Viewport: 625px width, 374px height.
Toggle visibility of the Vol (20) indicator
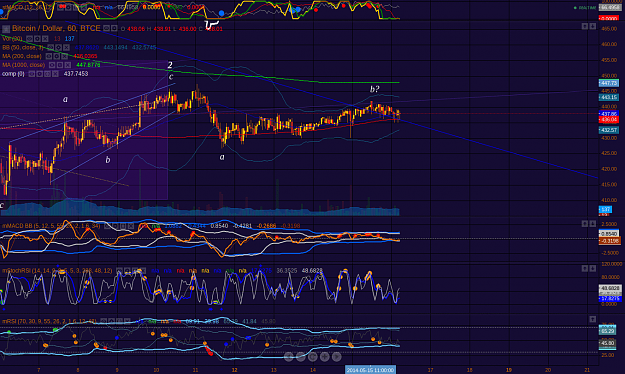(29, 39)
